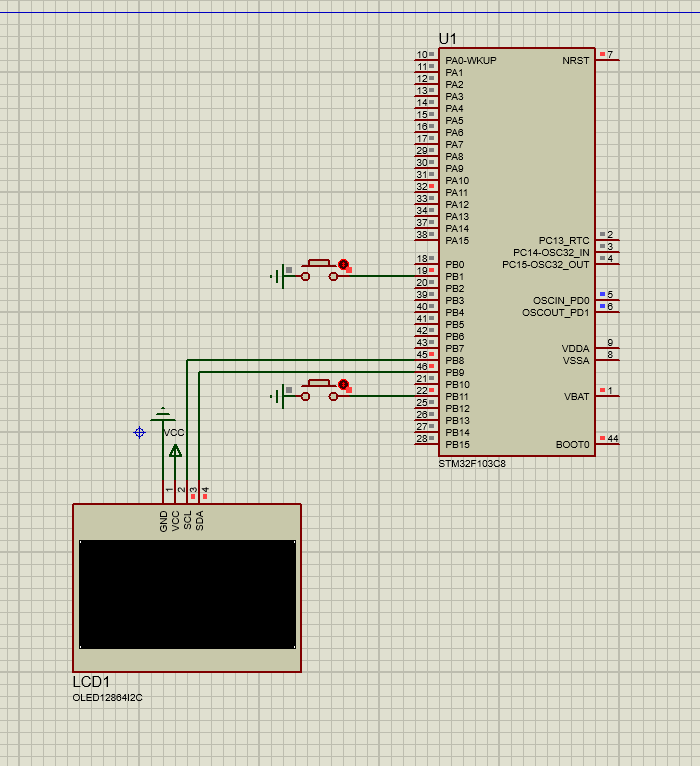Click the PB15 pin label

click(x=457, y=445)
